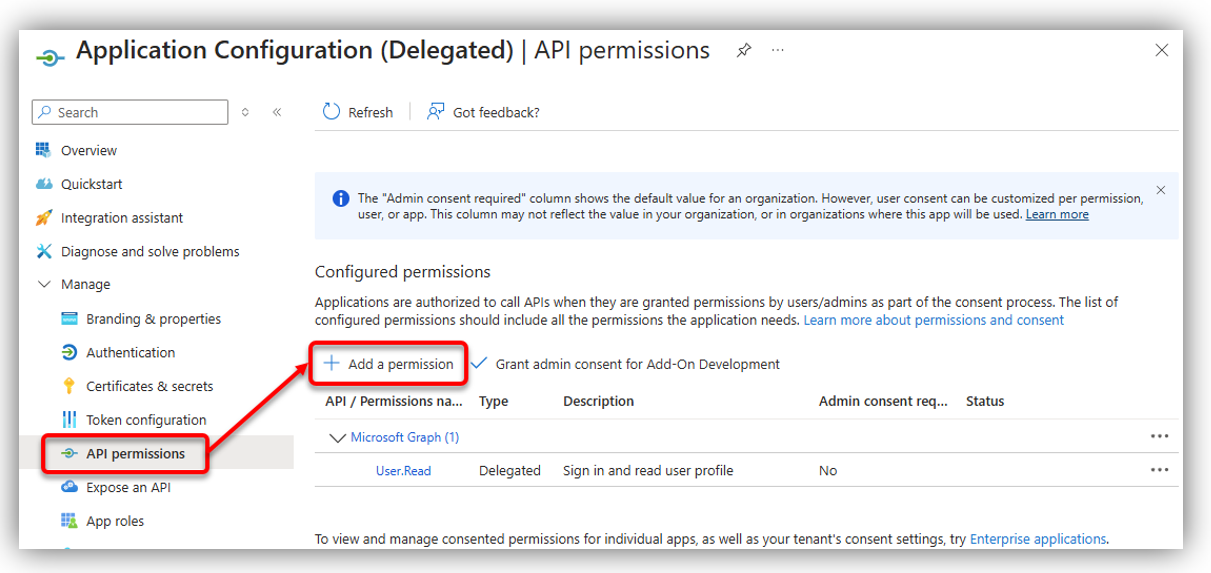Click the Application Configuration app logo icon
Screen dimensions: 1211x573
coord(50,56)
